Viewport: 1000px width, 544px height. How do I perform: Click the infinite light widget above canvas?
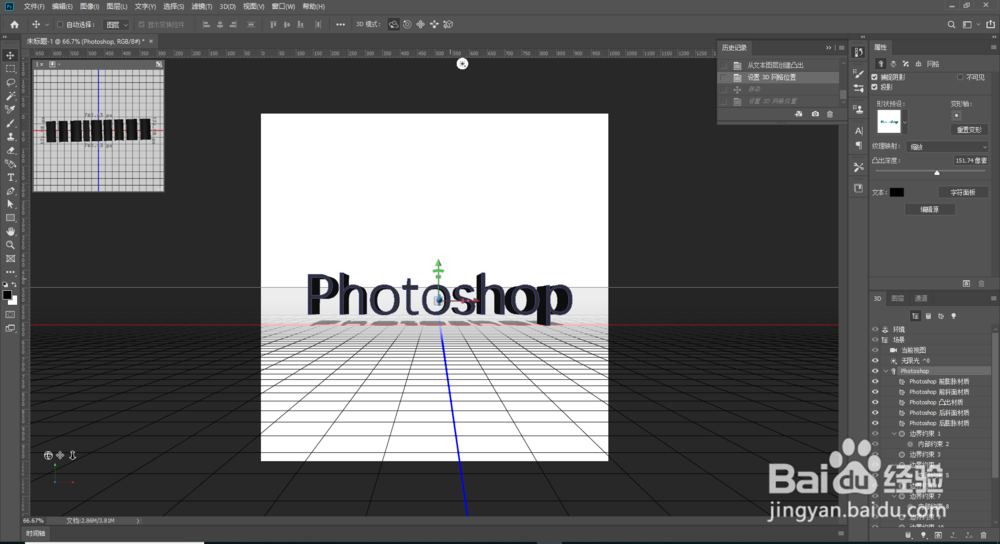point(462,63)
